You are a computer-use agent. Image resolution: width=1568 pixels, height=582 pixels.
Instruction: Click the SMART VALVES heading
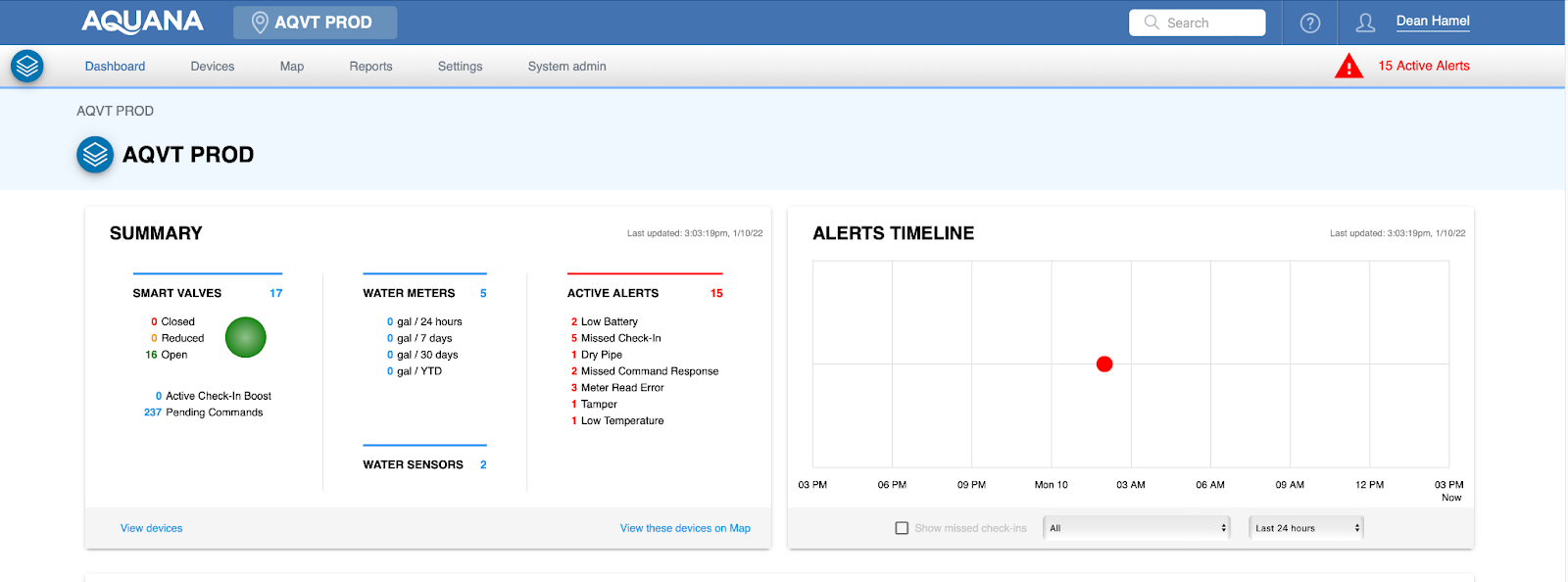[177, 293]
